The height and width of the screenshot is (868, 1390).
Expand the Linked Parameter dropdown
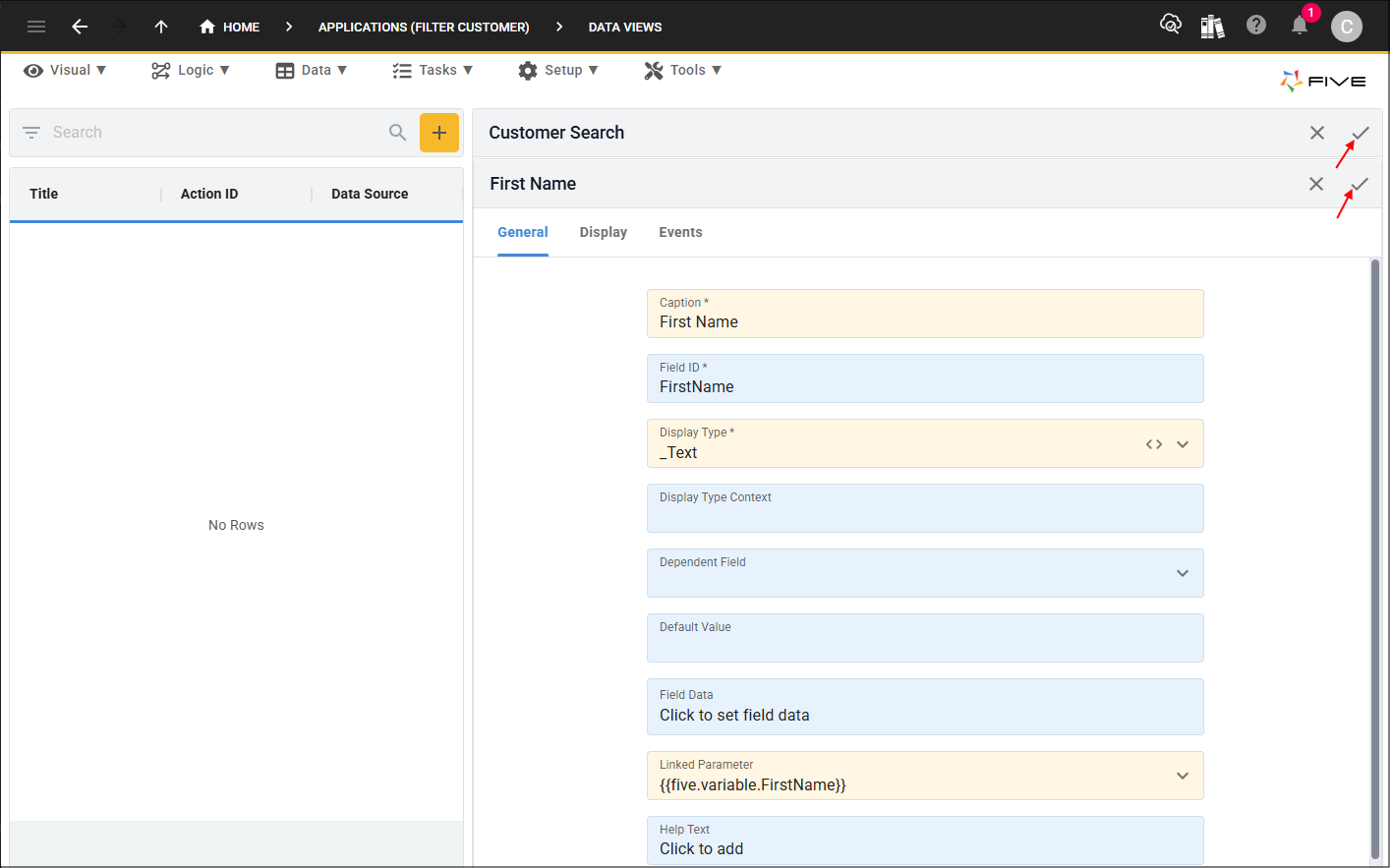coord(1183,776)
